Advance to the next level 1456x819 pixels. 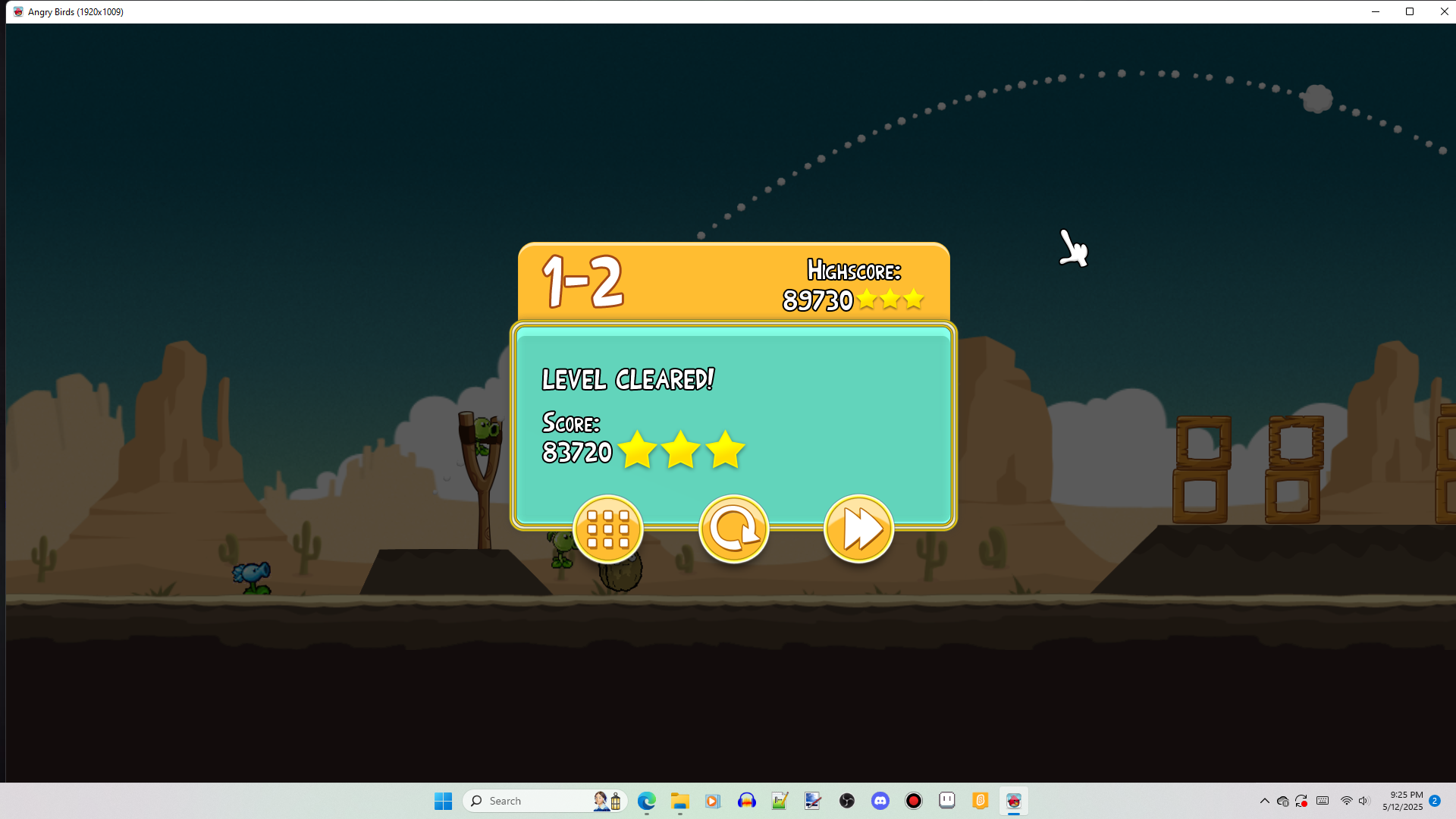click(x=858, y=529)
